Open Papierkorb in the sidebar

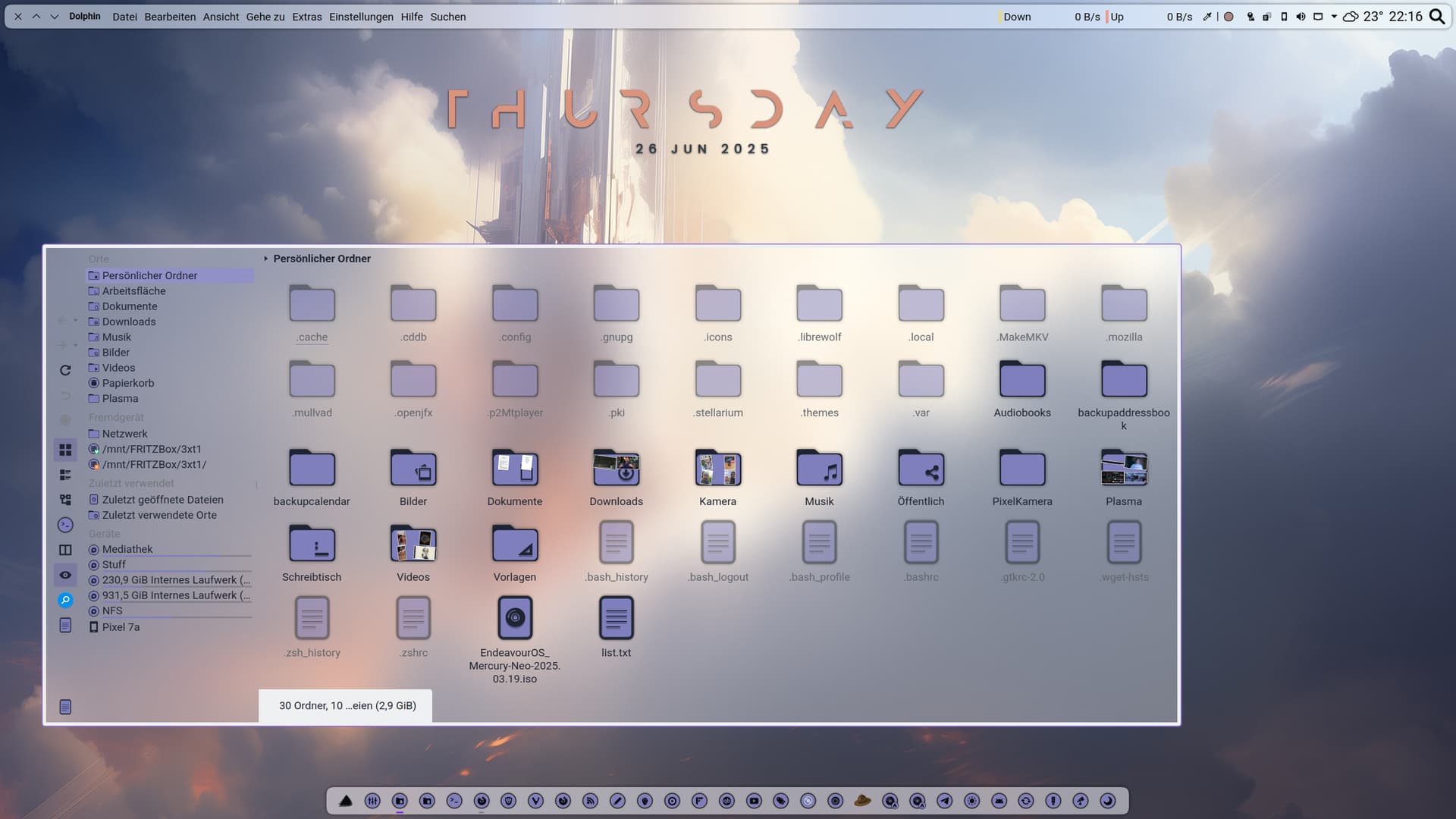click(127, 383)
